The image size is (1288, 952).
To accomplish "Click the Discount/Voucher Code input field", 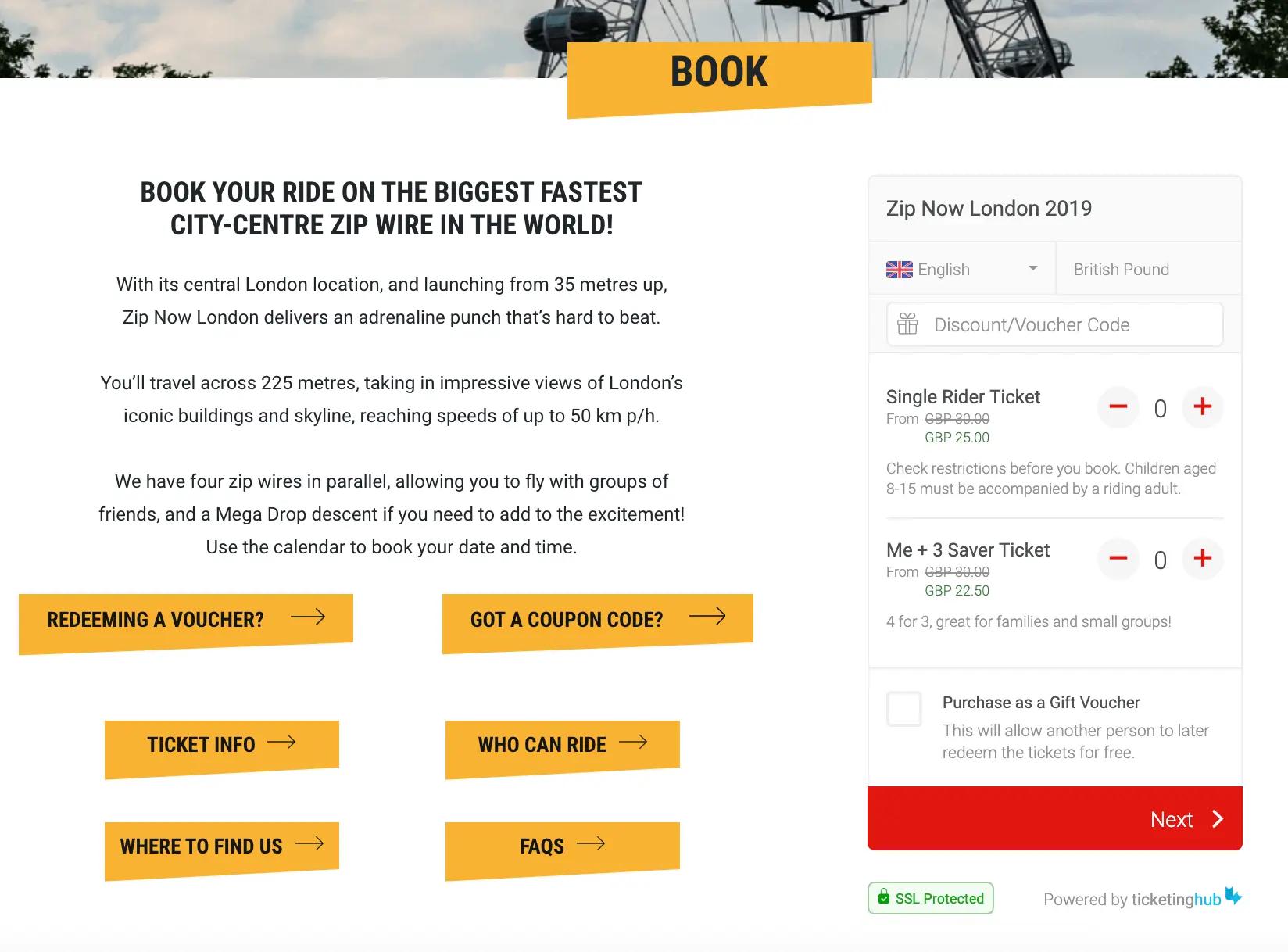I will point(1054,324).
